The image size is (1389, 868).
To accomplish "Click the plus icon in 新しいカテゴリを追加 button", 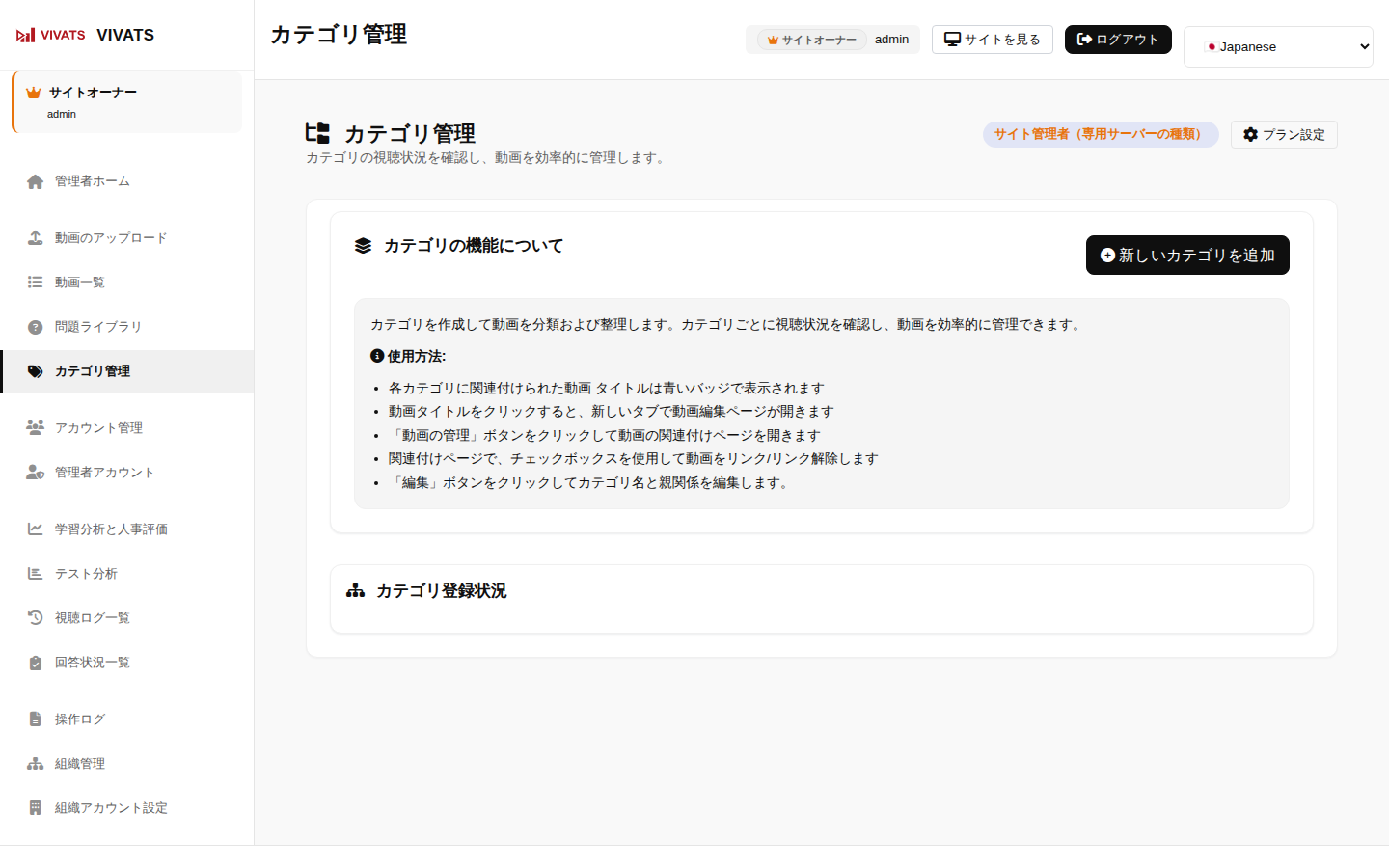I will 1108,256.
